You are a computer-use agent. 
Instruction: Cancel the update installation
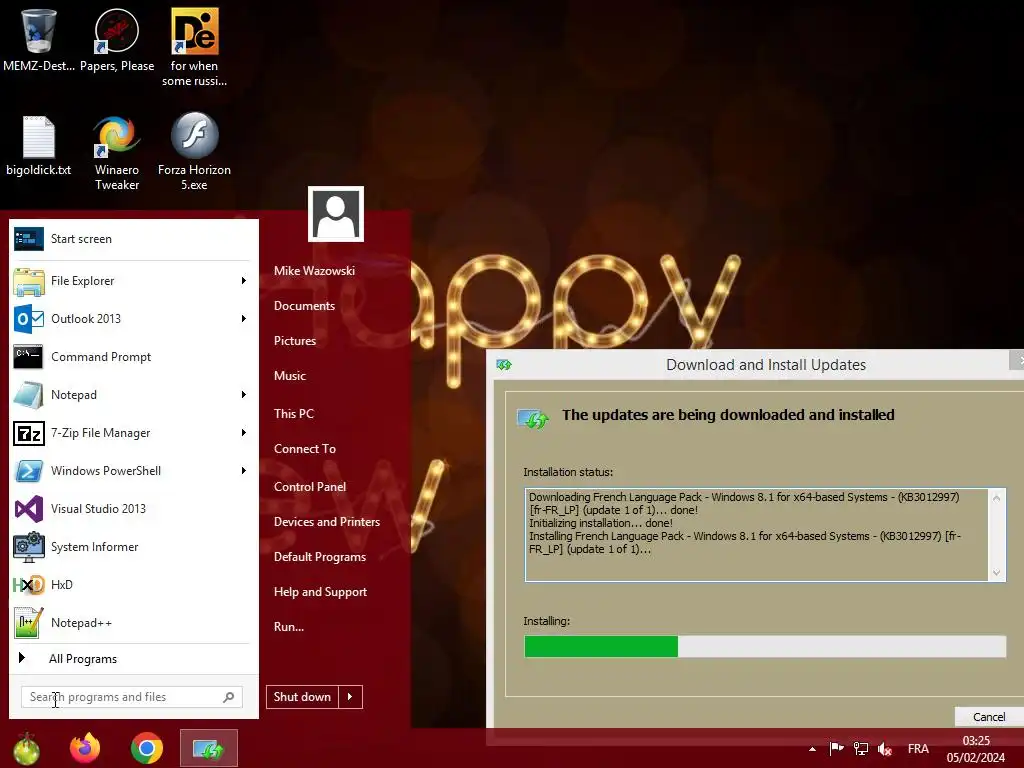(989, 716)
